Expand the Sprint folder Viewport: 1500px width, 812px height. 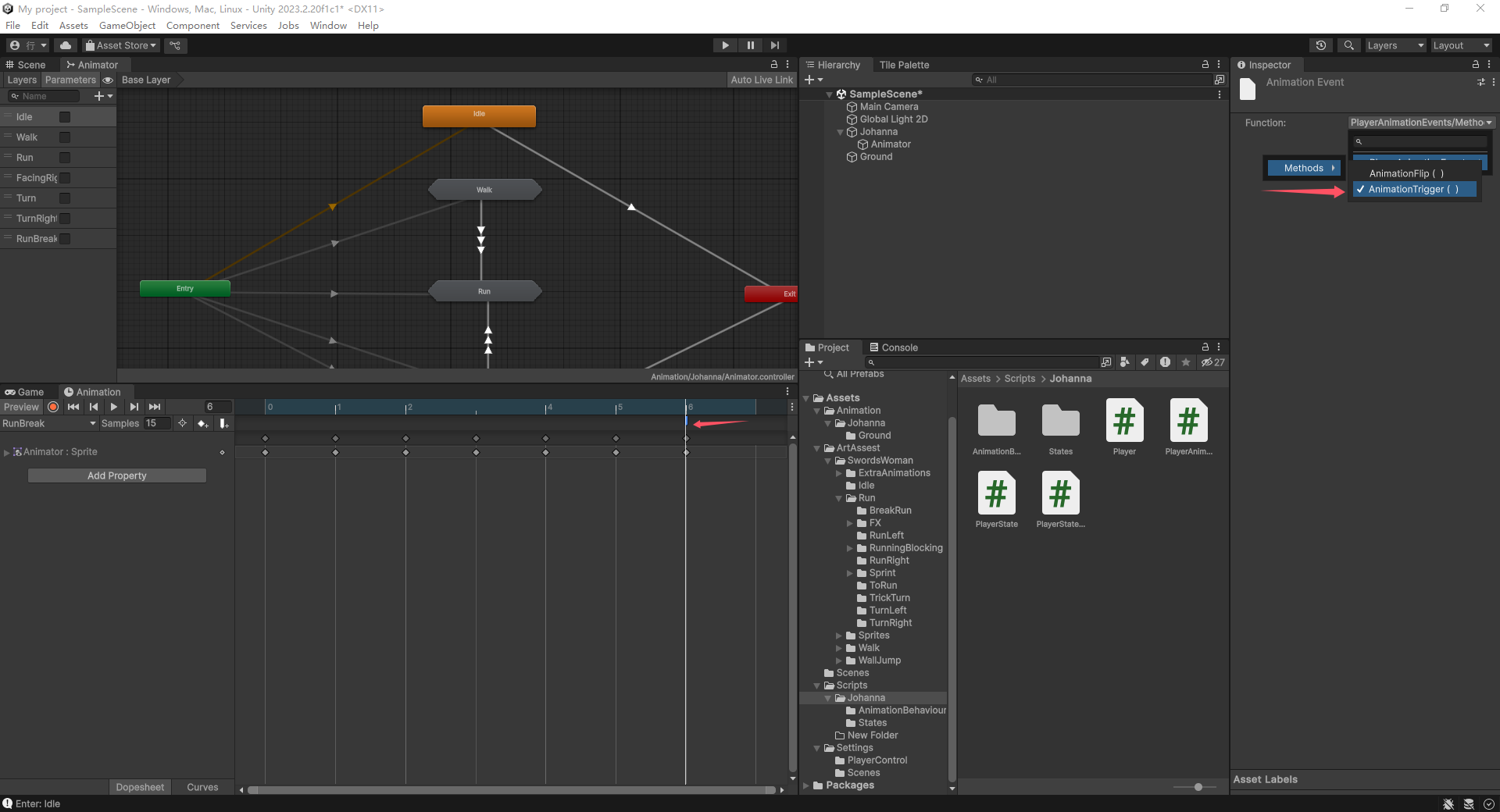(850, 573)
